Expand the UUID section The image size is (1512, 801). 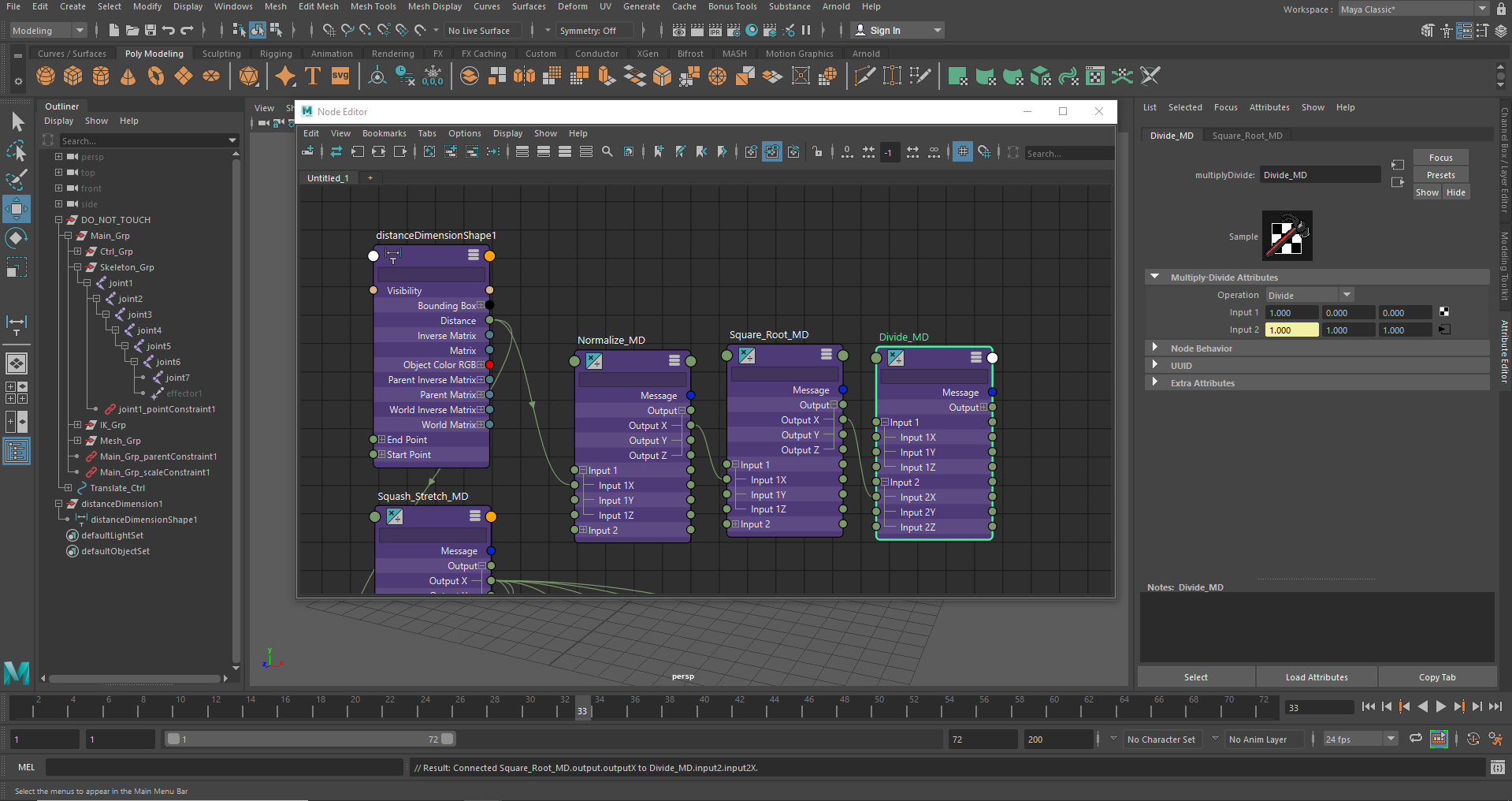pyautogui.click(x=1317, y=365)
